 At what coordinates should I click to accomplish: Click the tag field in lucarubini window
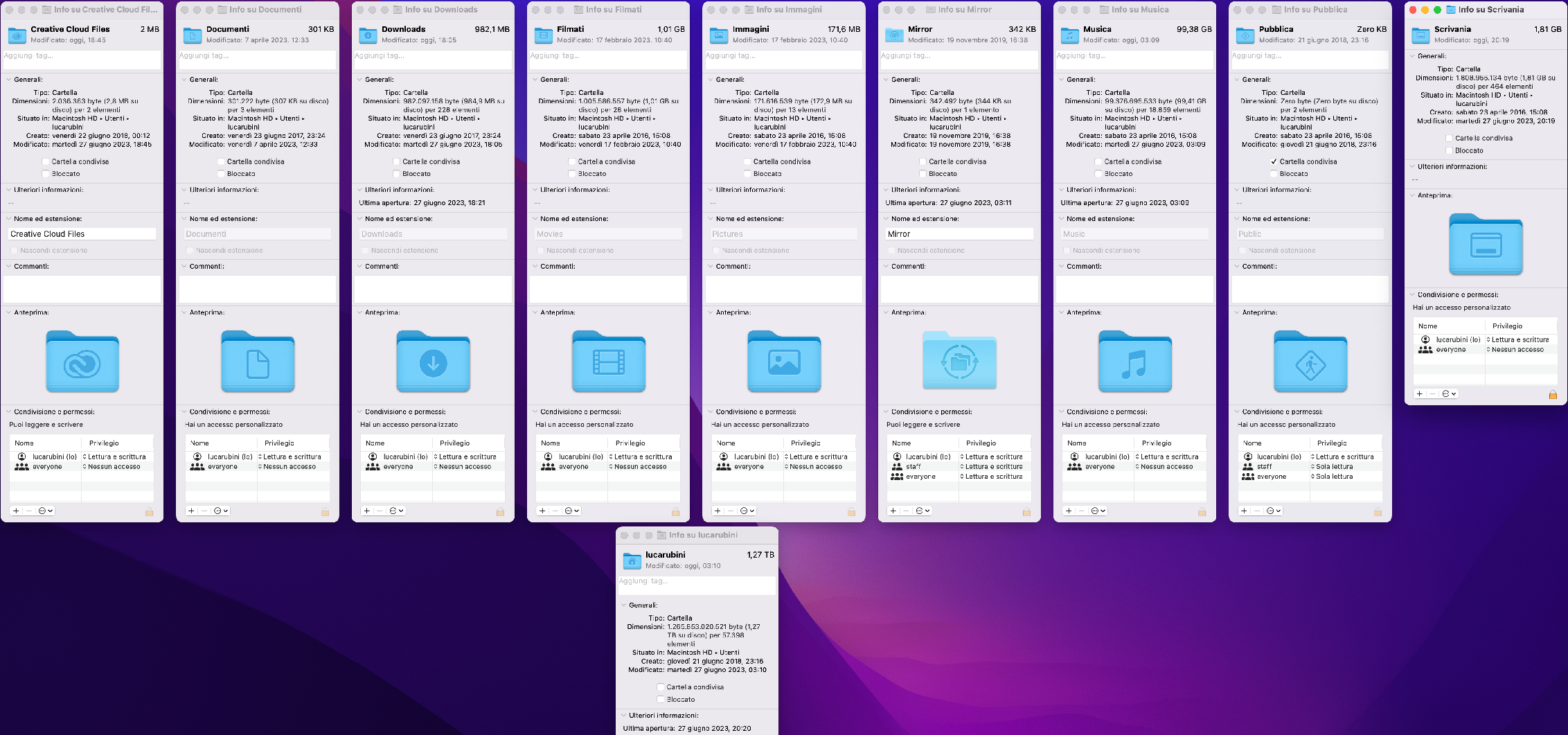pos(697,585)
